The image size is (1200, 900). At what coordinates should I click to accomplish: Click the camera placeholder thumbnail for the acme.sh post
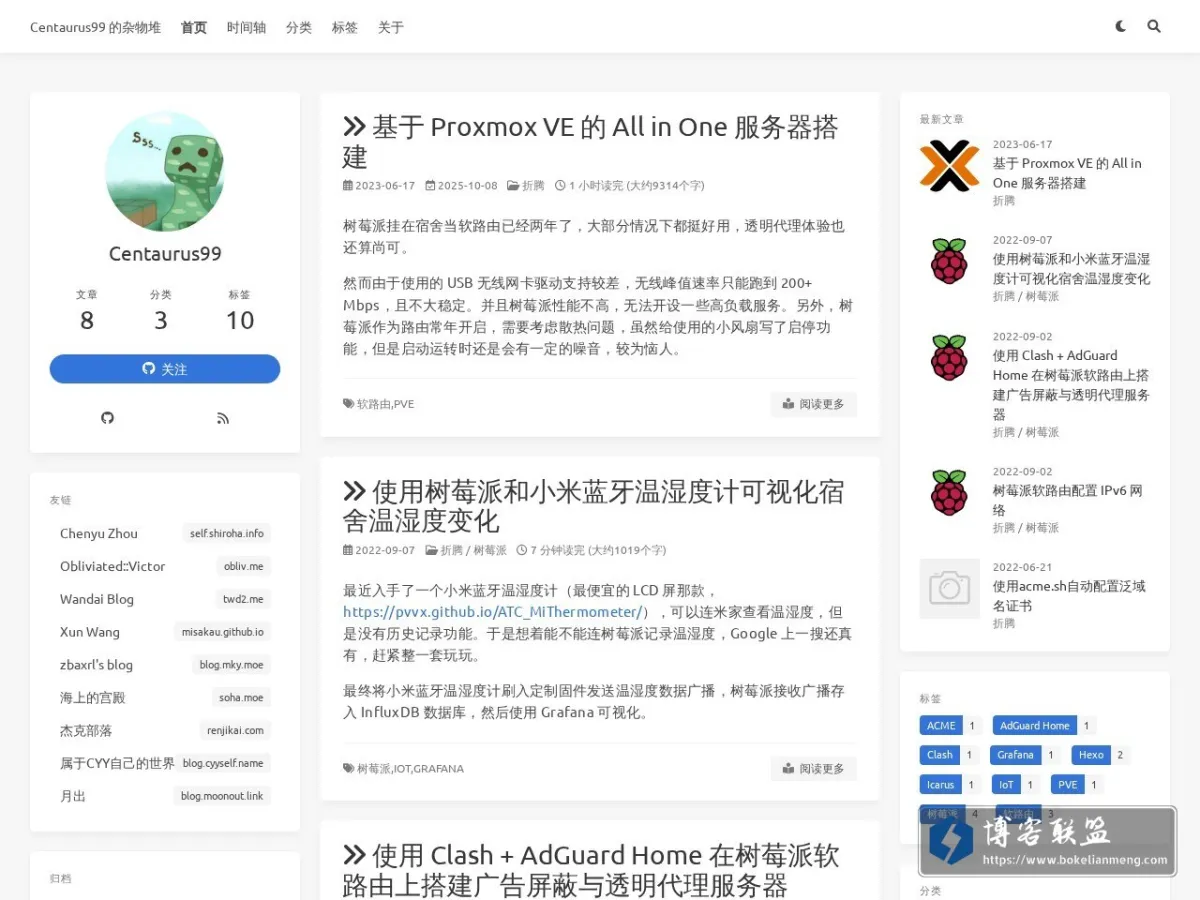coord(950,588)
